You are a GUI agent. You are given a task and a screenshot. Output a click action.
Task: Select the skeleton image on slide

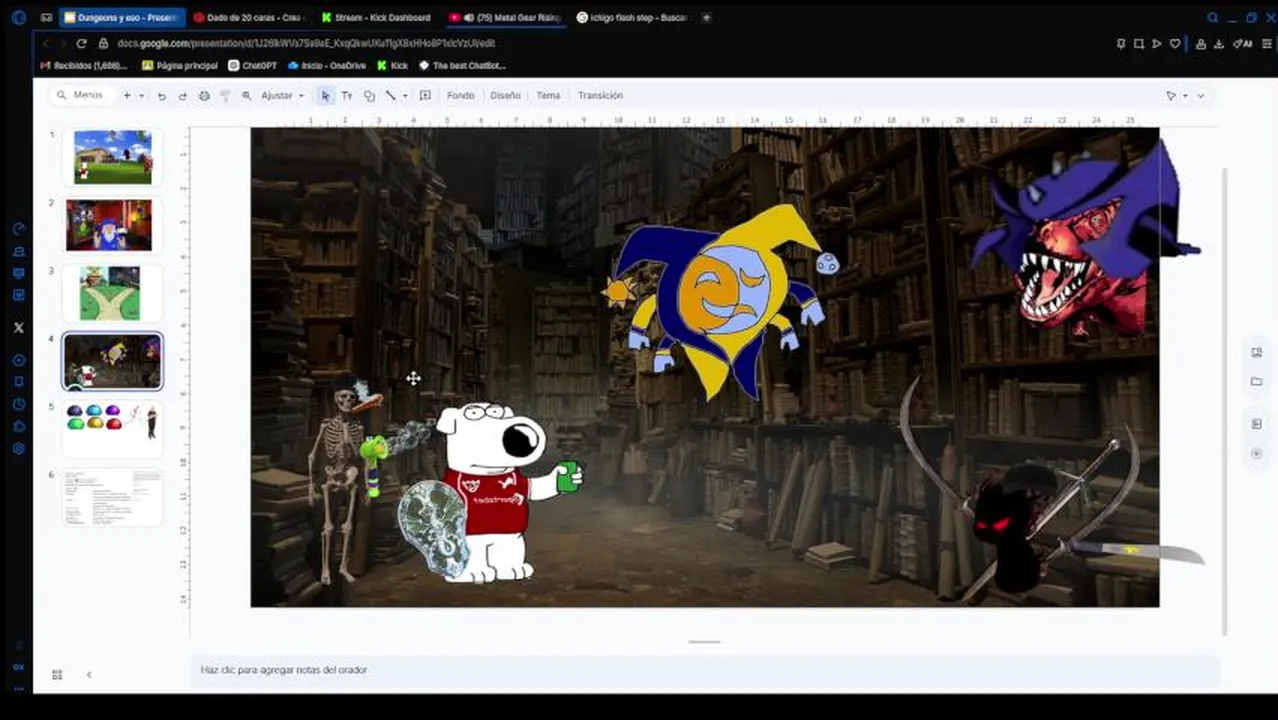(340, 480)
